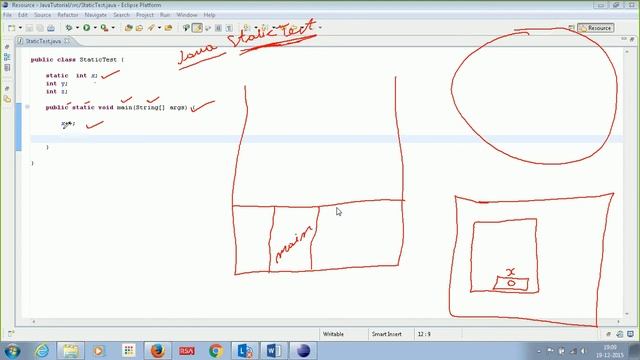Expand dropdown arrow beside pencil-shaped icon
This screenshot has width=640, height=360.
pos(159,28)
